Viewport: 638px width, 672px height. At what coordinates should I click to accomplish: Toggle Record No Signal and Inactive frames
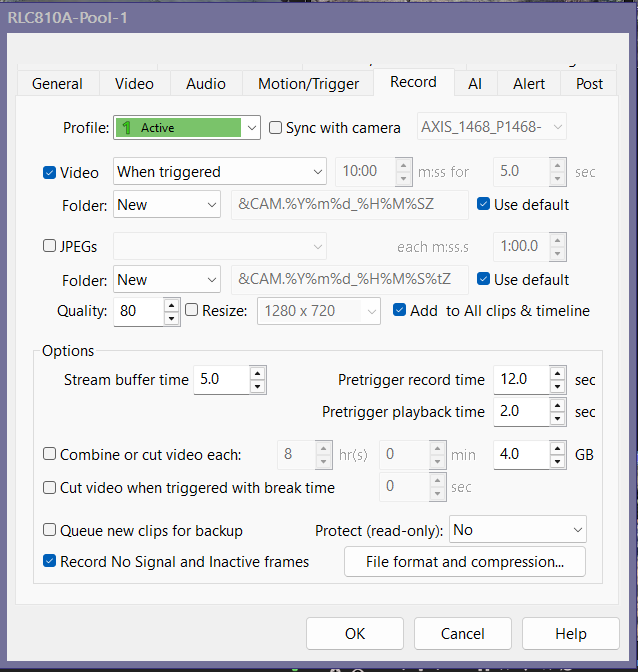click(50, 562)
